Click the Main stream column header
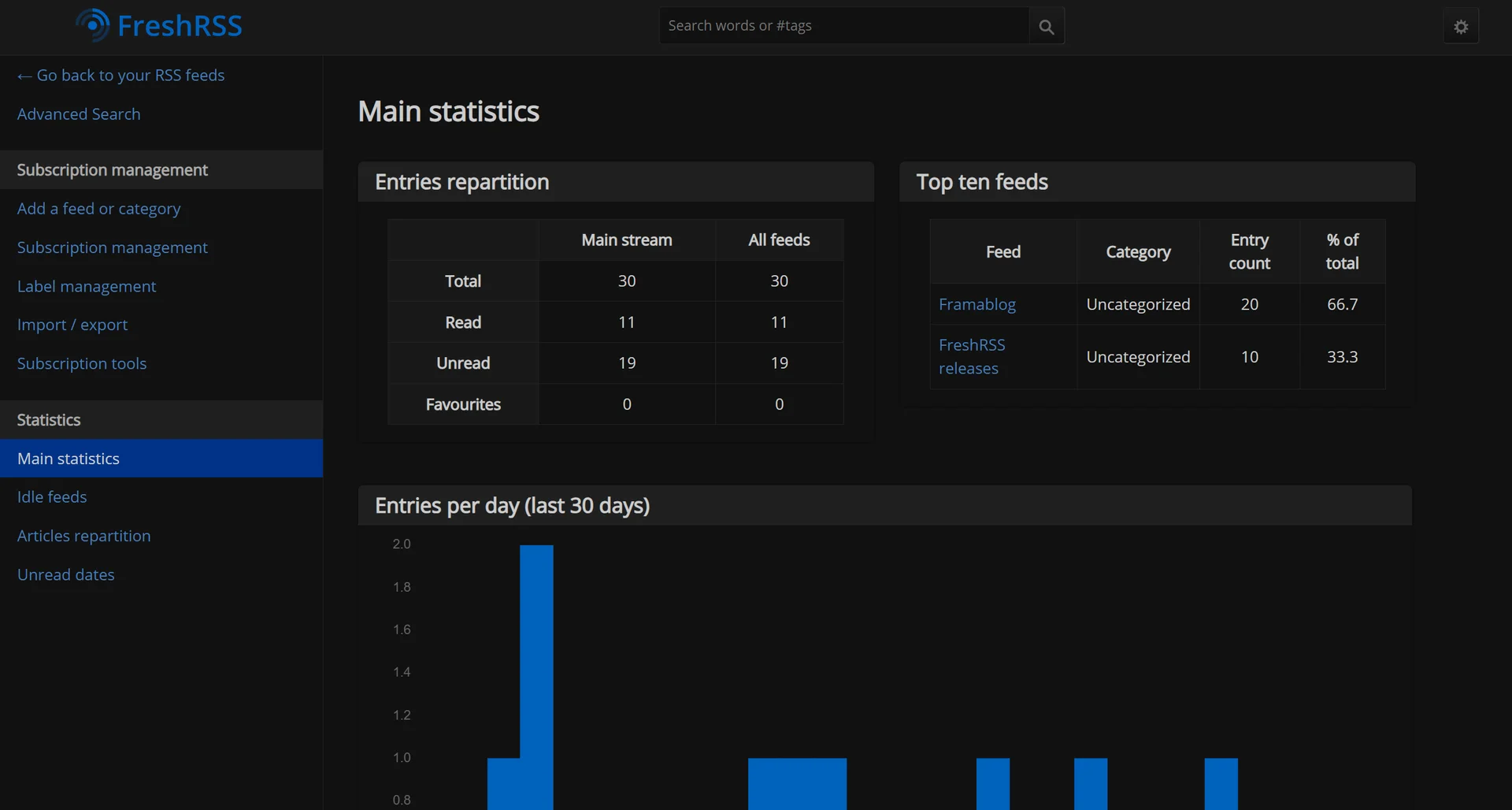 point(627,240)
